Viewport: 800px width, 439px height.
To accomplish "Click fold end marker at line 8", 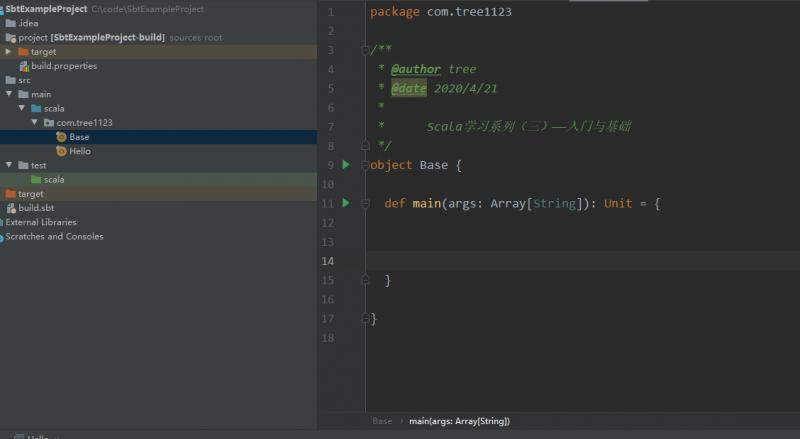I will 365,145.
